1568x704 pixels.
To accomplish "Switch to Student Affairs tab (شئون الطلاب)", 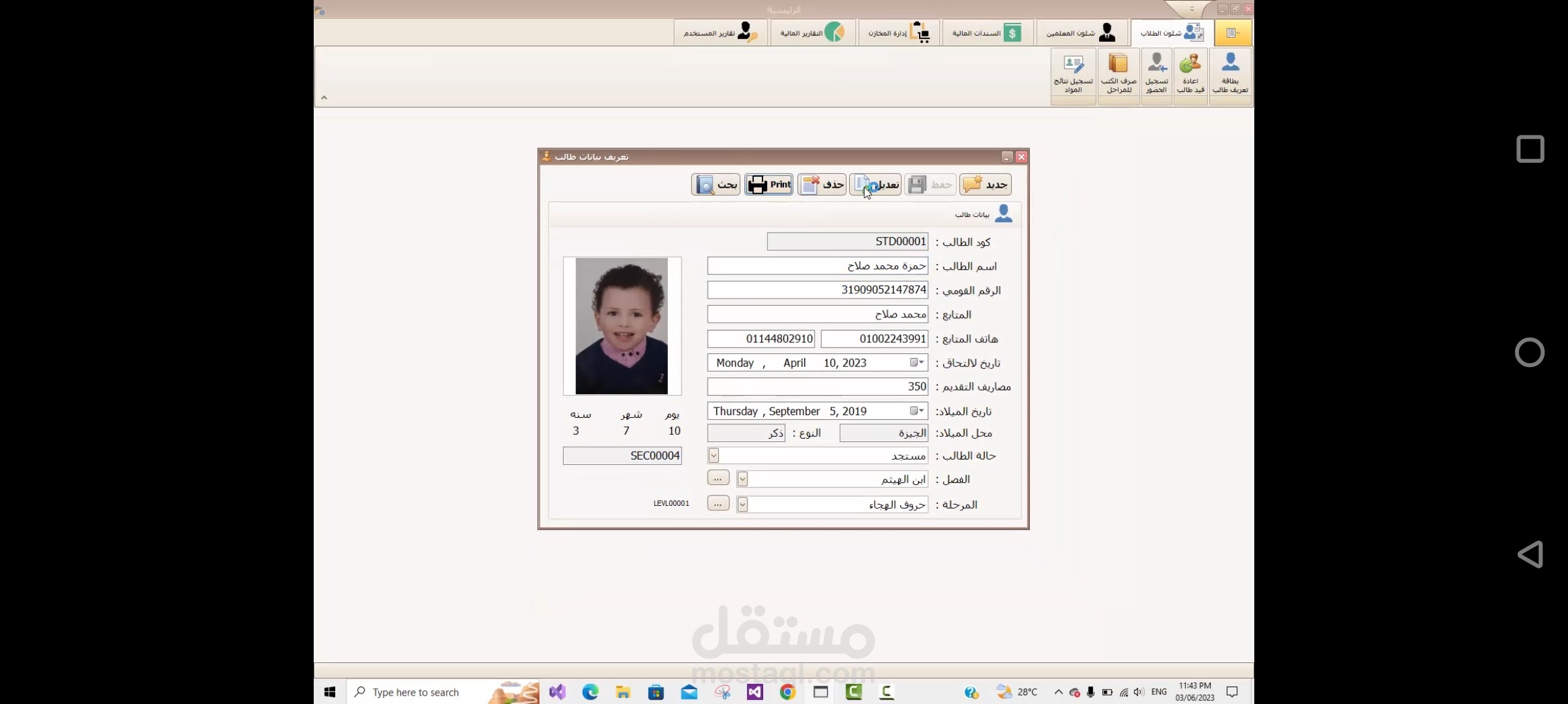I will (x=1171, y=33).
